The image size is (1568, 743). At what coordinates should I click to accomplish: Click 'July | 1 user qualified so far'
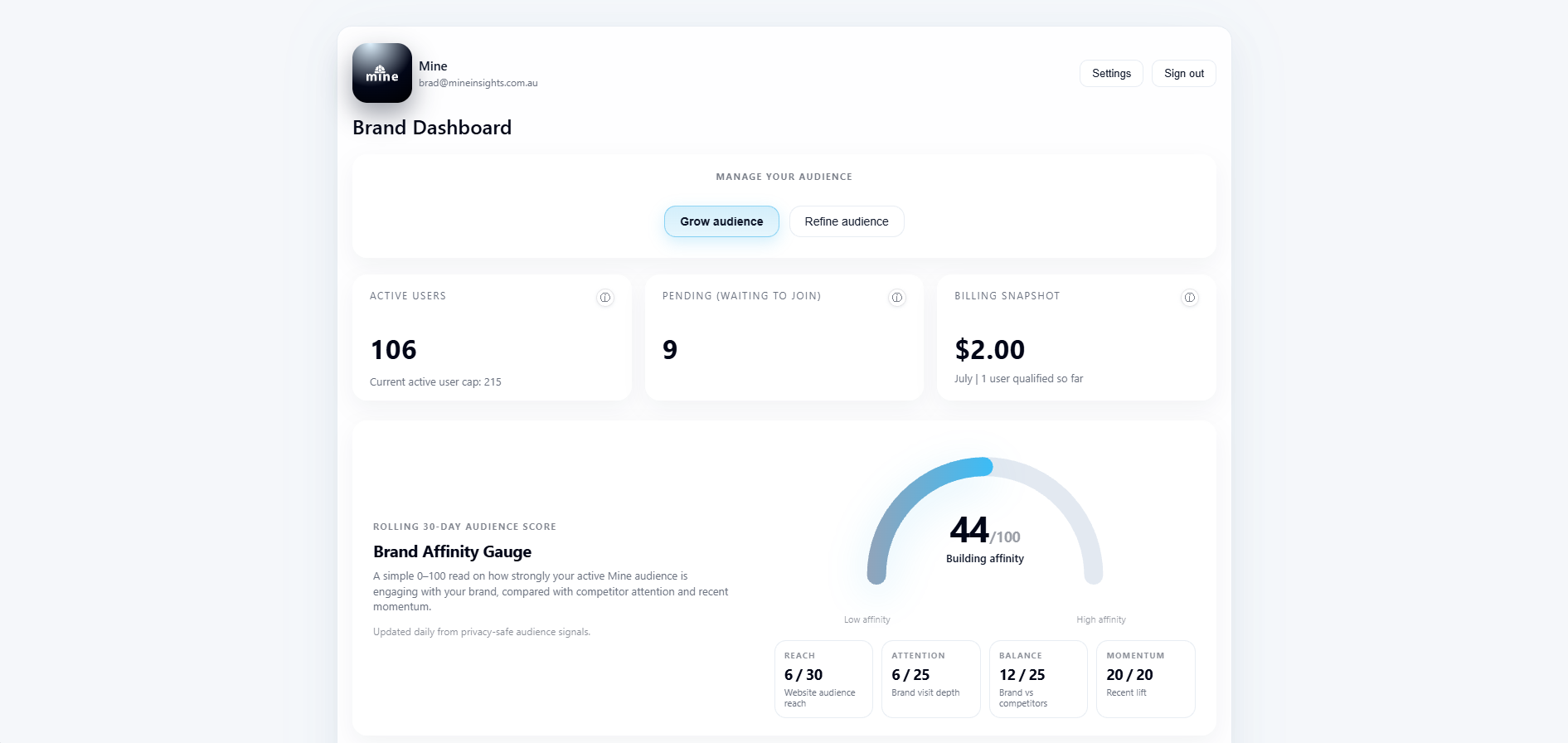tap(1019, 379)
